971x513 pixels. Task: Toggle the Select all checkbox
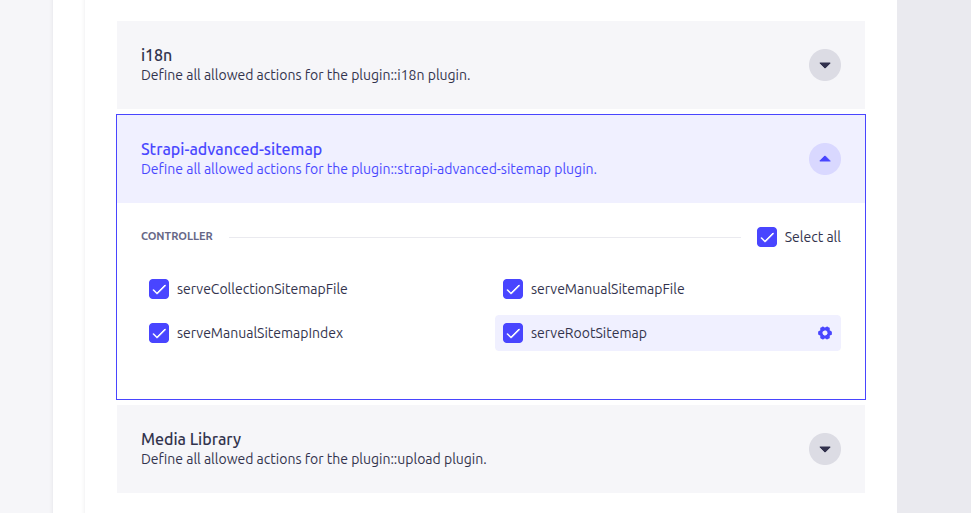point(767,237)
